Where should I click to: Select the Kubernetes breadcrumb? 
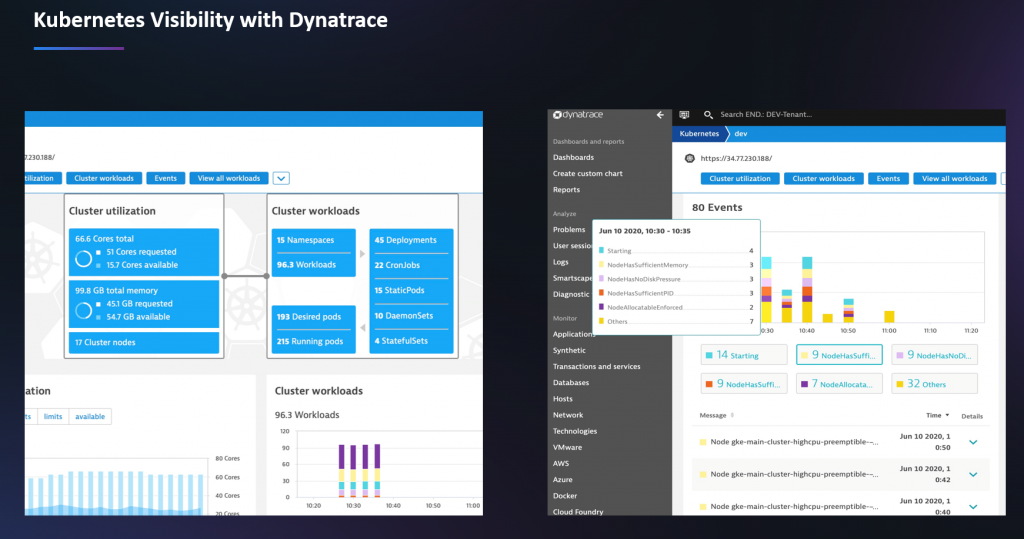point(699,133)
